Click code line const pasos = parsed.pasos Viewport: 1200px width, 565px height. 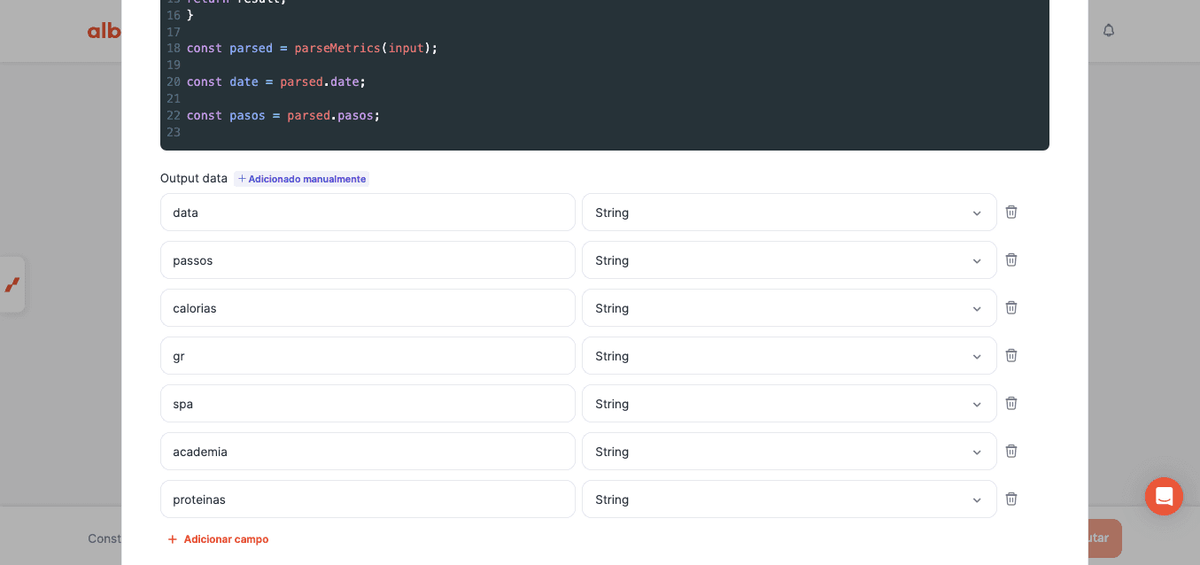[x=283, y=116]
